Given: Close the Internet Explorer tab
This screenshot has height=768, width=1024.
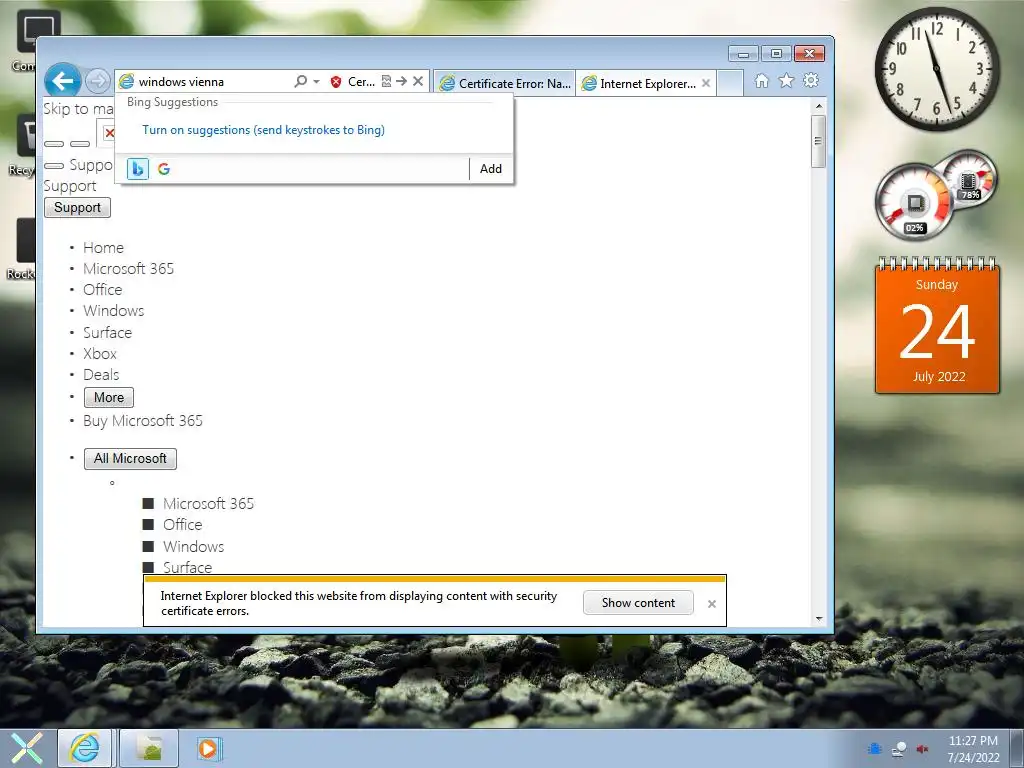Looking at the screenshot, I should click(x=706, y=84).
